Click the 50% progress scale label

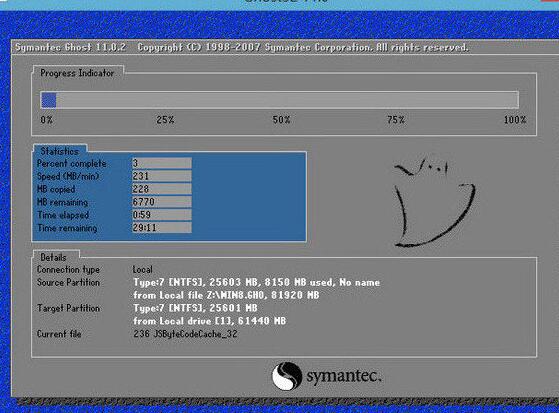click(x=282, y=120)
